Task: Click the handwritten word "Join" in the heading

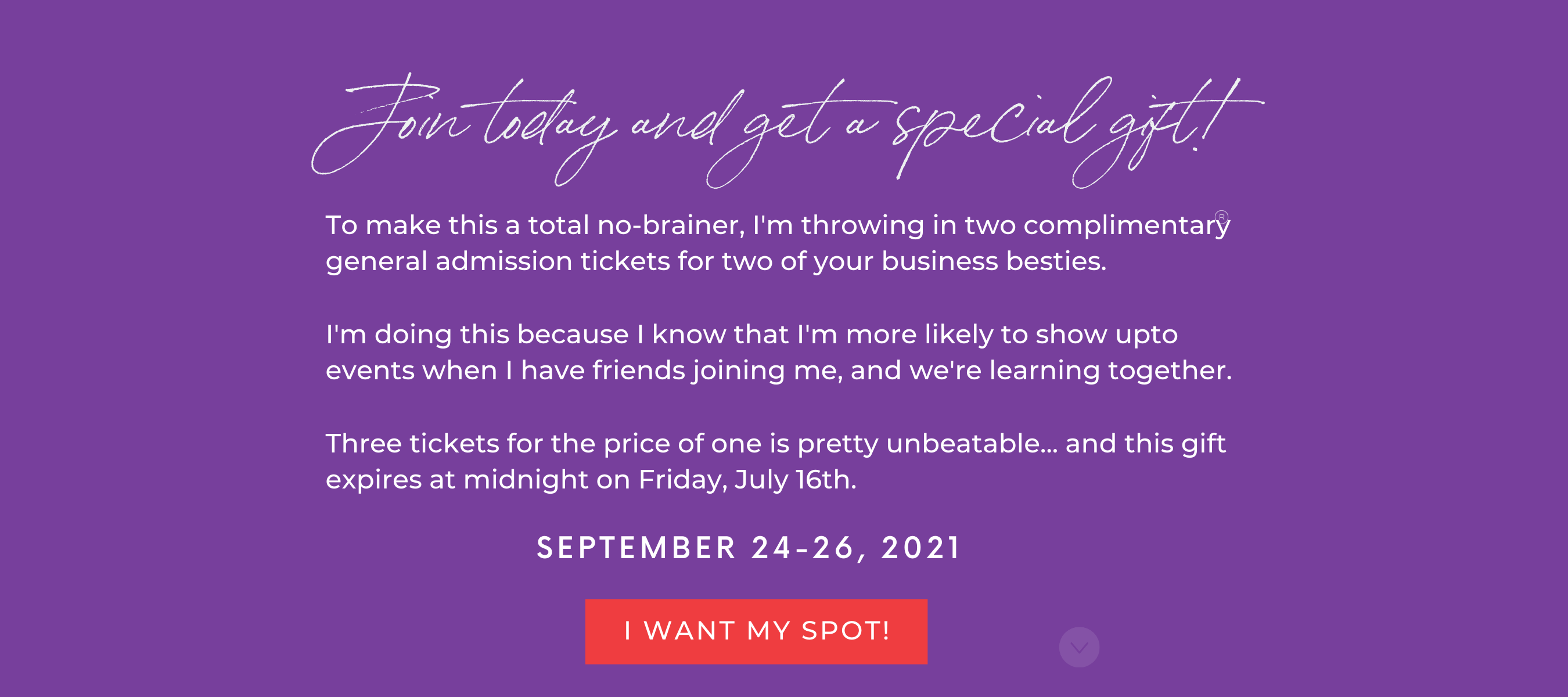Action: pos(390,125)
